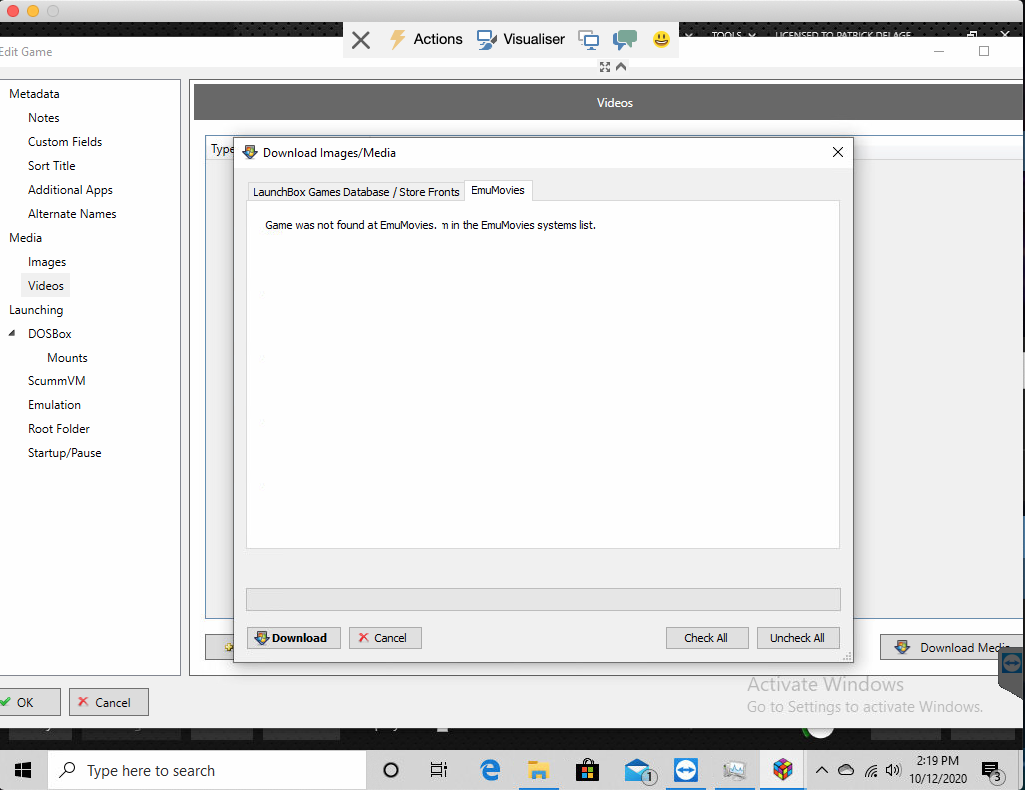1025x790 pixels.
Task: Open the ScummVM section
Action: pyautogui.click(x=57, y=381)
